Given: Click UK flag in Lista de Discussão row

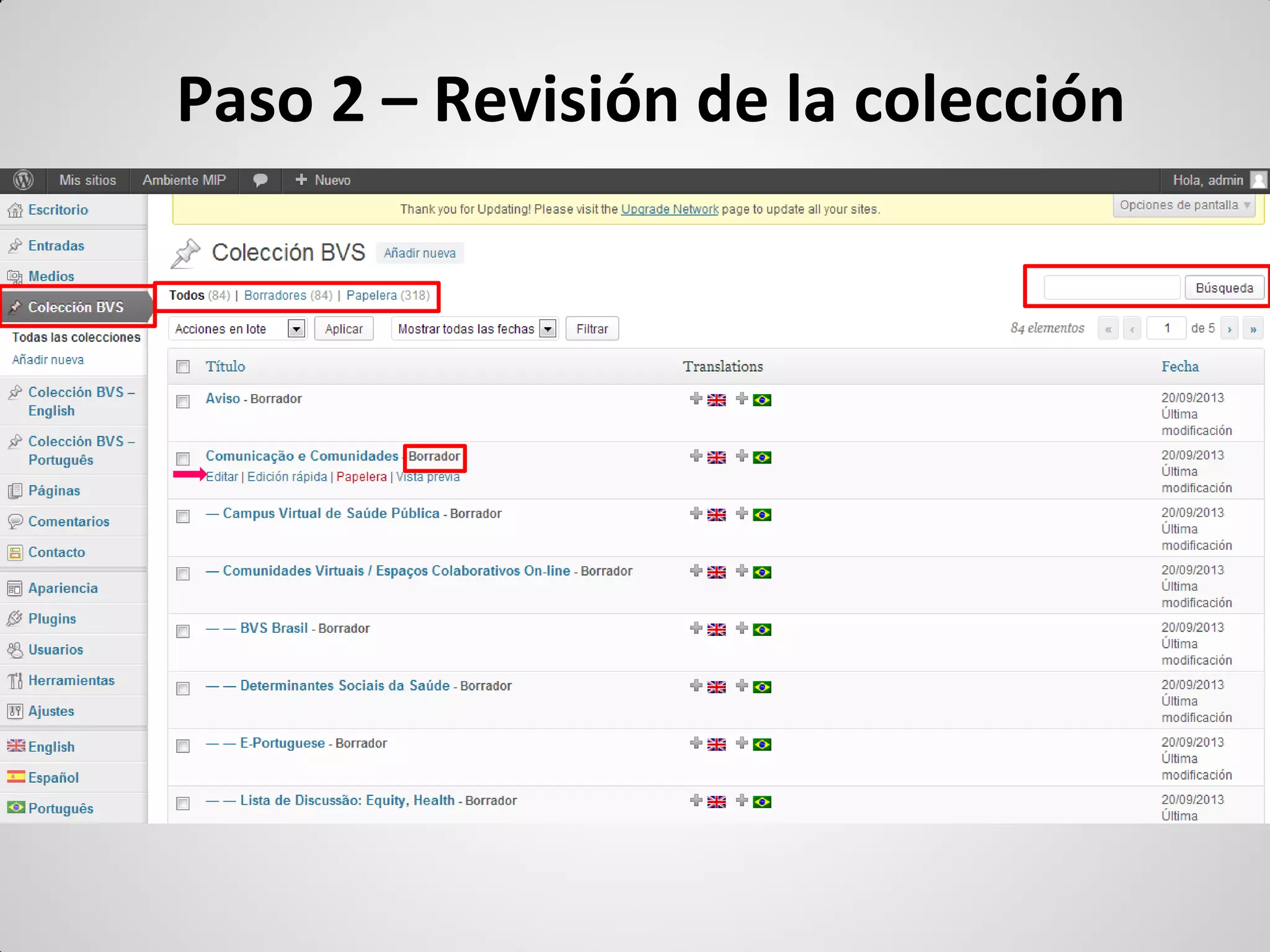Looking at the screenshot, I should [x=716, y=802].
